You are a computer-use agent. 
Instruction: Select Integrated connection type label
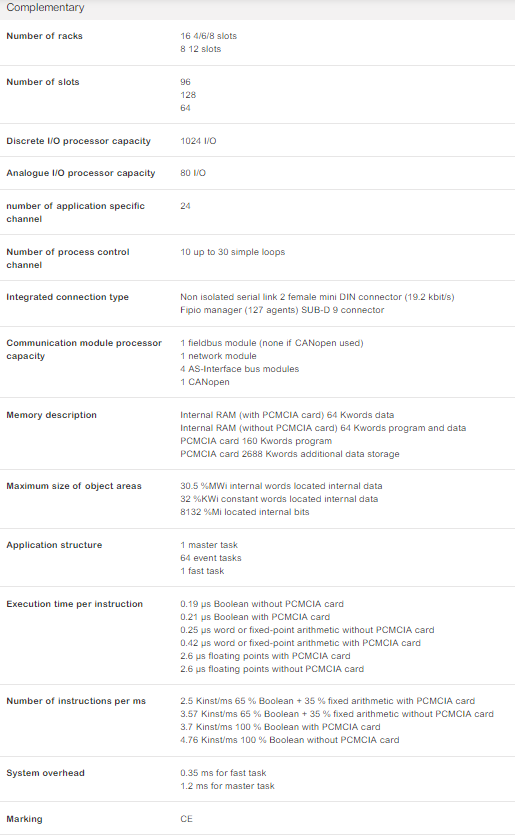tap(67, 297)
